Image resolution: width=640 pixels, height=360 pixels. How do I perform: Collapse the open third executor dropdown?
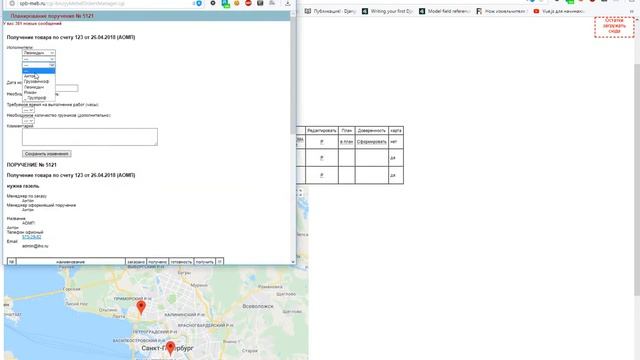tap(39, 65)
